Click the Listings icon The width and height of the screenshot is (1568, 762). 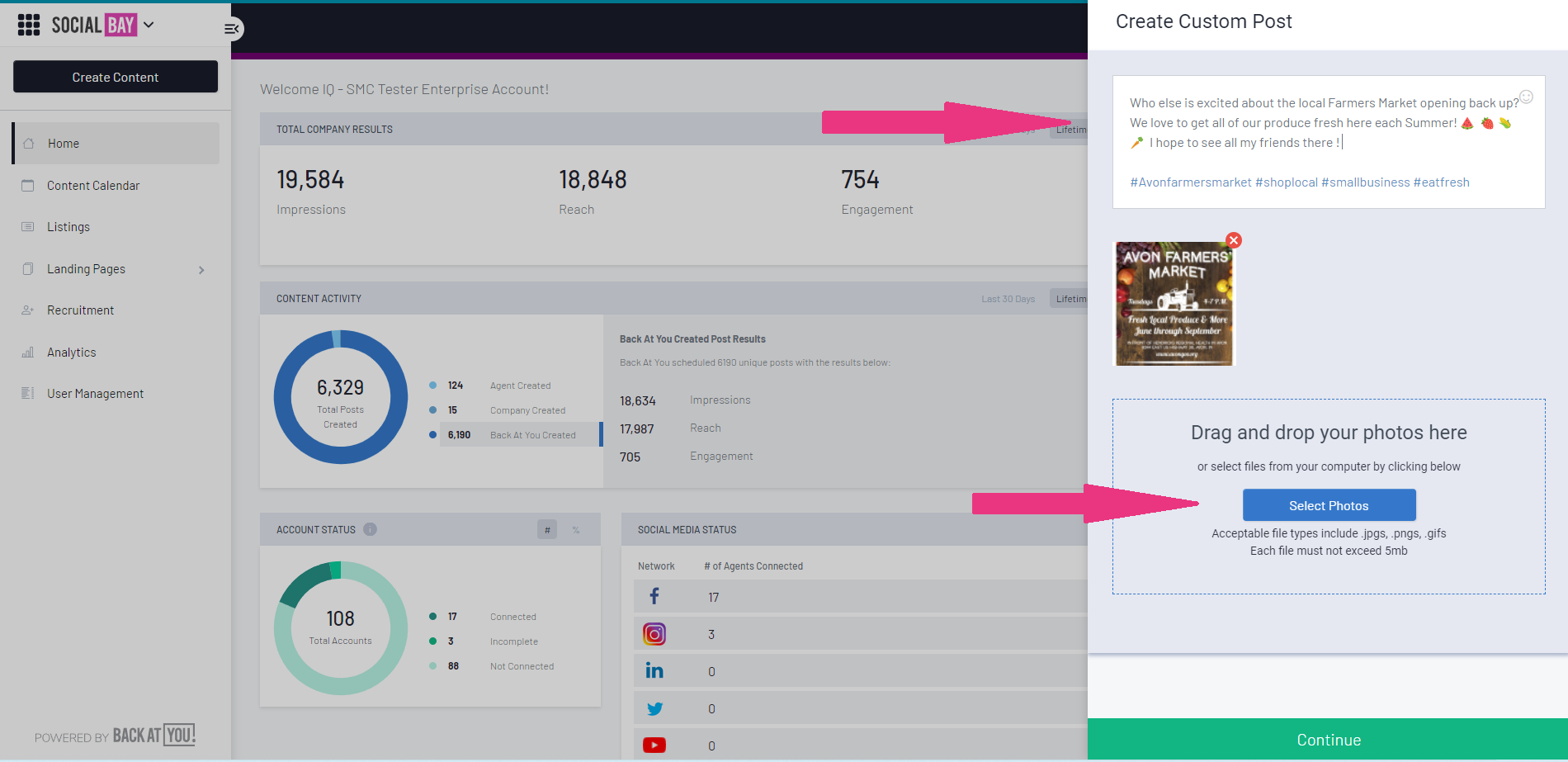28,226
